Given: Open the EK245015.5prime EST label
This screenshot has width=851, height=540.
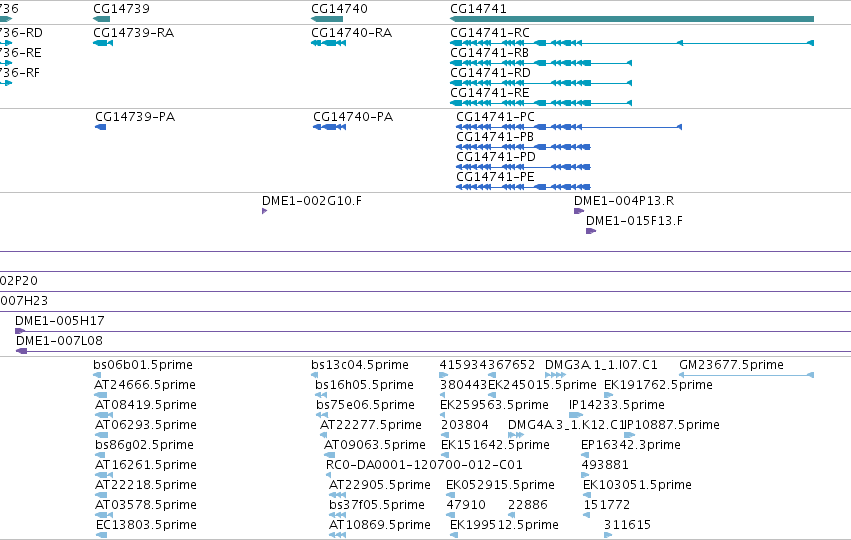Looking at the screenshot, I should coord(543,385).
